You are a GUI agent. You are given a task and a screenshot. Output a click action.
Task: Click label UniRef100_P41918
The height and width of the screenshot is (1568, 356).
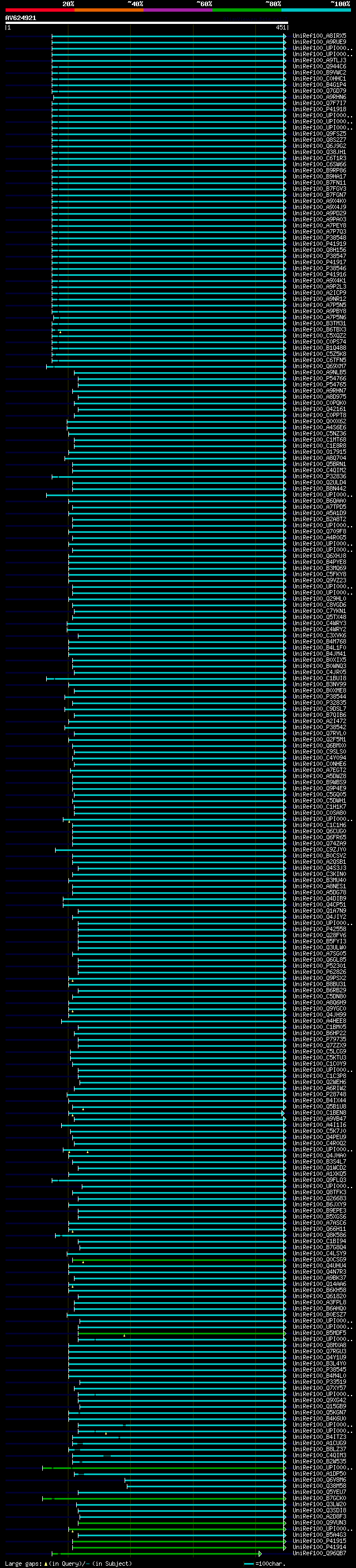click(319, 109)
